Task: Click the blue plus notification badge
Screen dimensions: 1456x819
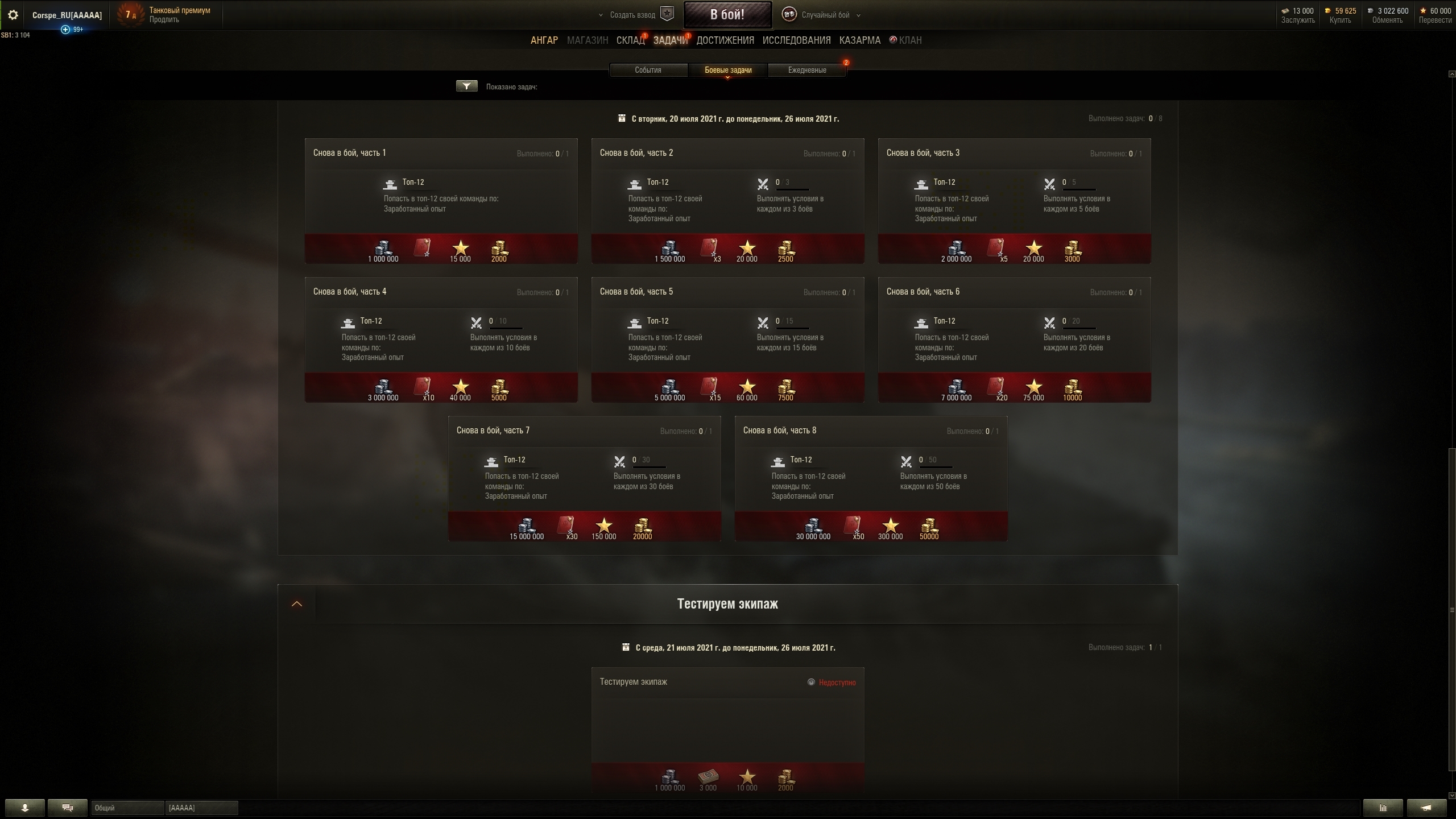Action: tap(65, 30)
